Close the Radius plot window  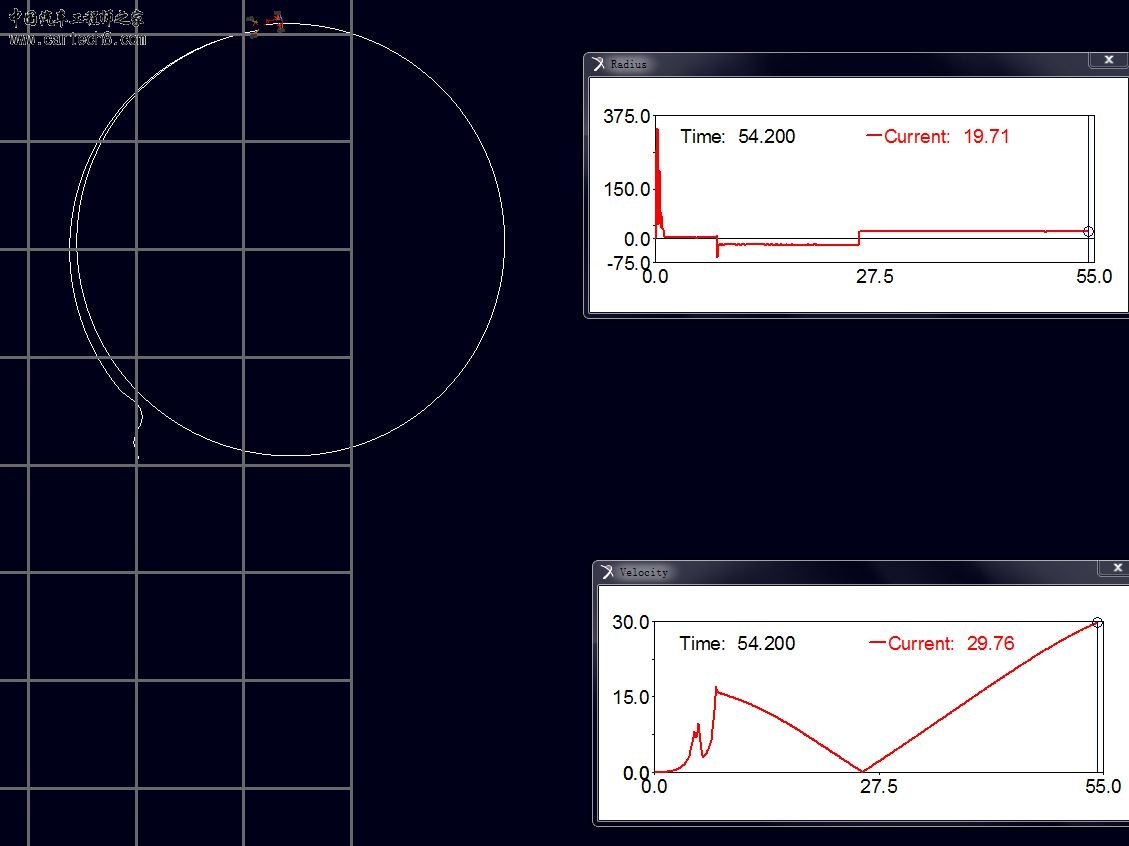[x=1108, y=60]
